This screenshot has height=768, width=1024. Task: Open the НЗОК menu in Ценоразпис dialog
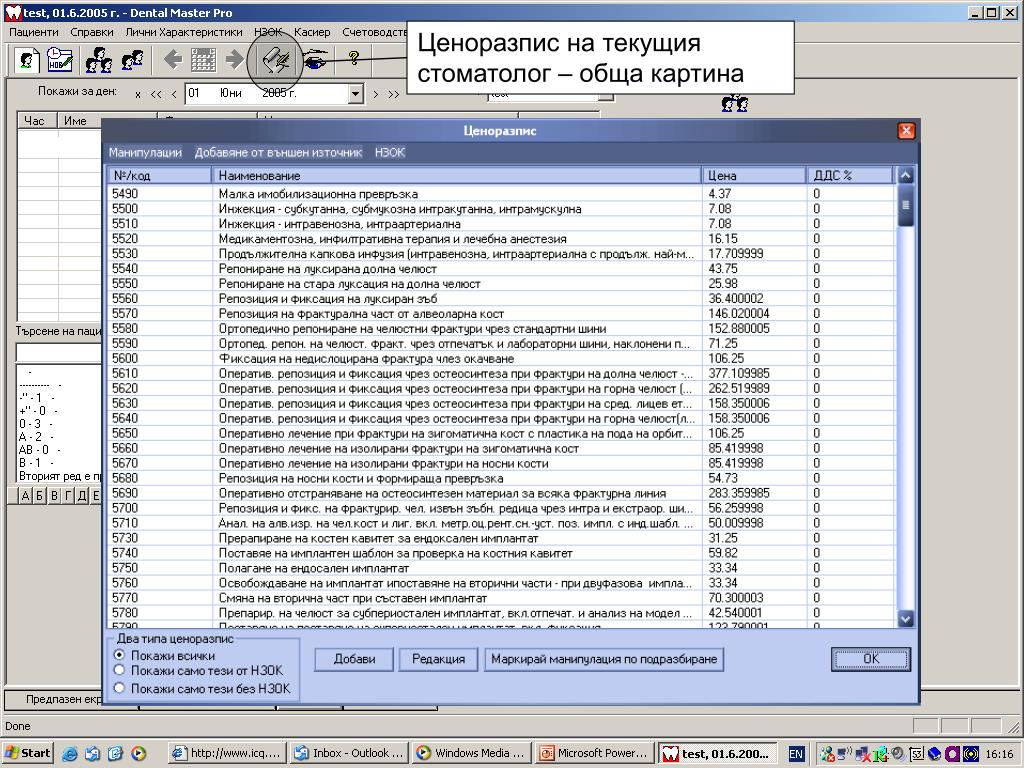390,152
